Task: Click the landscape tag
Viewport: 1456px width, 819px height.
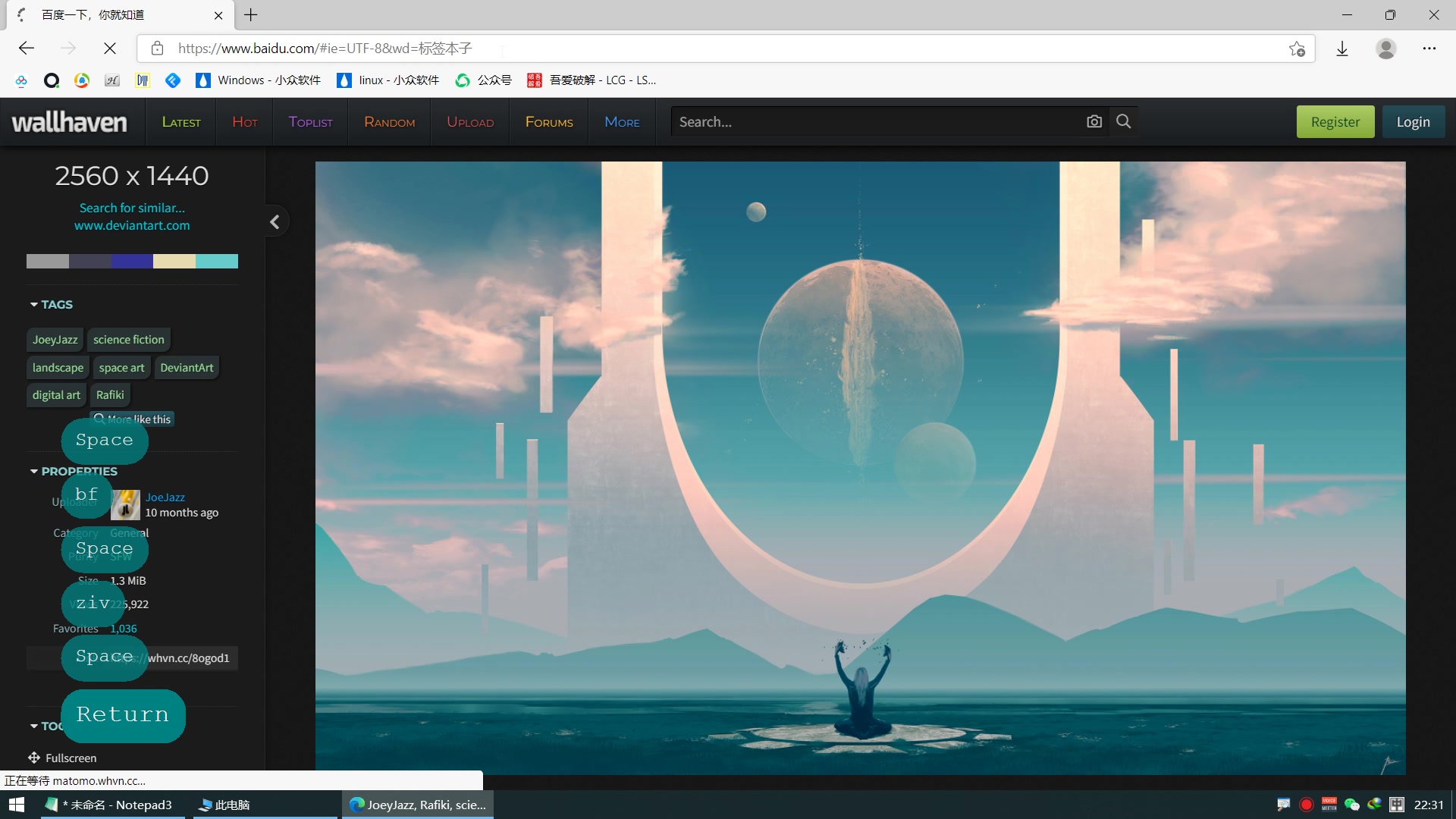Action: [x=58, y=368]
